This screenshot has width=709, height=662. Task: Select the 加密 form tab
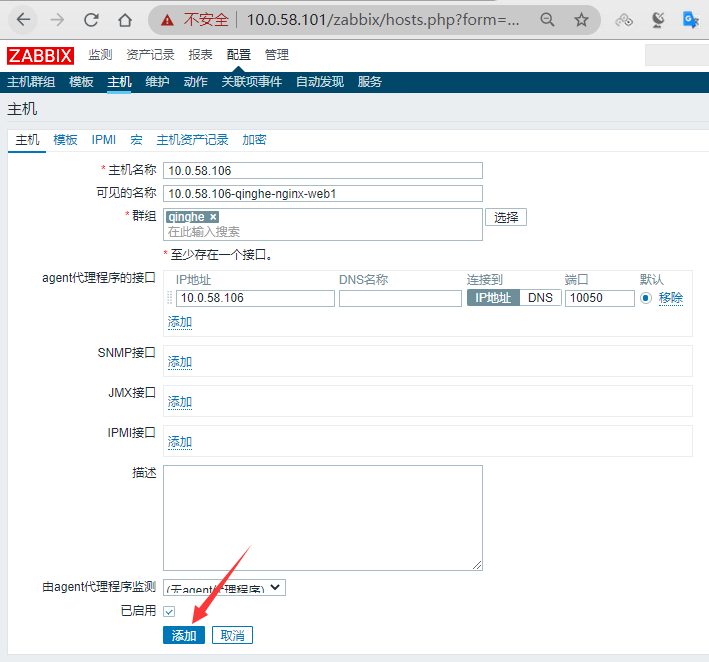click(x=254, y=140)
